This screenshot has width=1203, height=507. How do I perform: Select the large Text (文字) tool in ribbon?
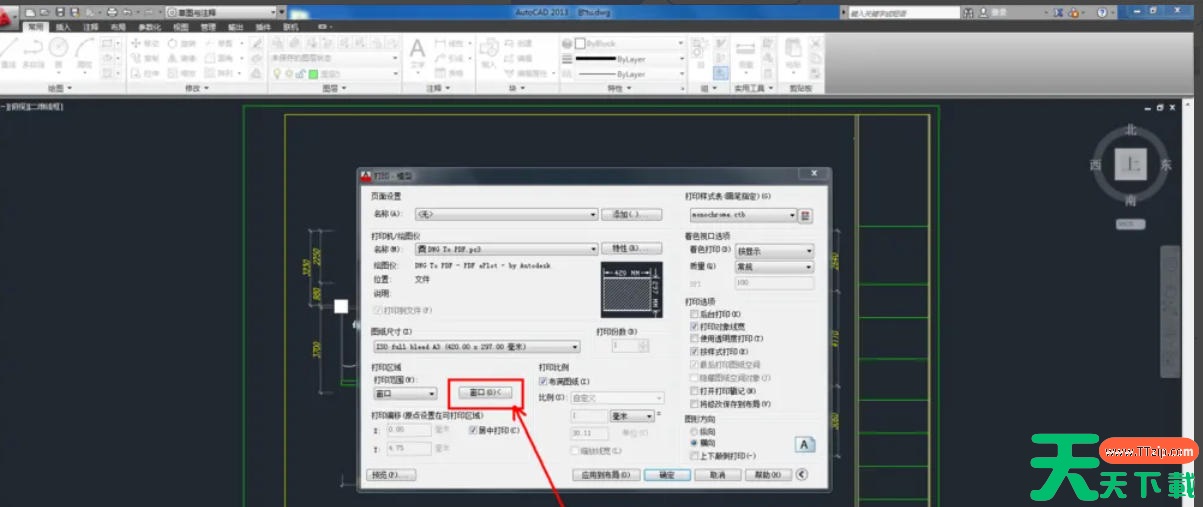coord(417,56)
